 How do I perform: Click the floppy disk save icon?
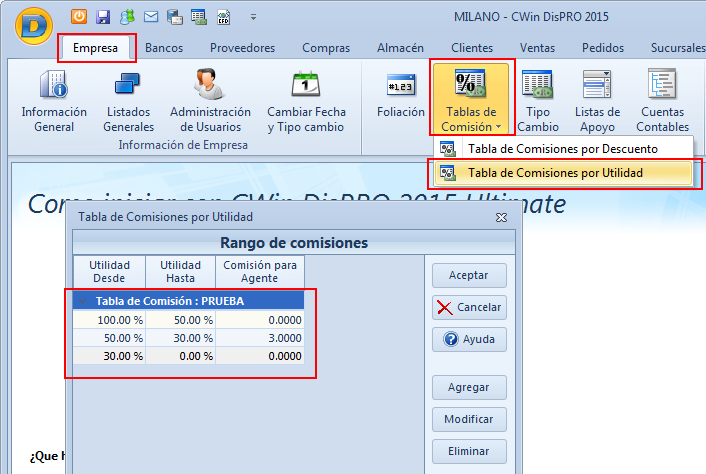tap(103, 16)
